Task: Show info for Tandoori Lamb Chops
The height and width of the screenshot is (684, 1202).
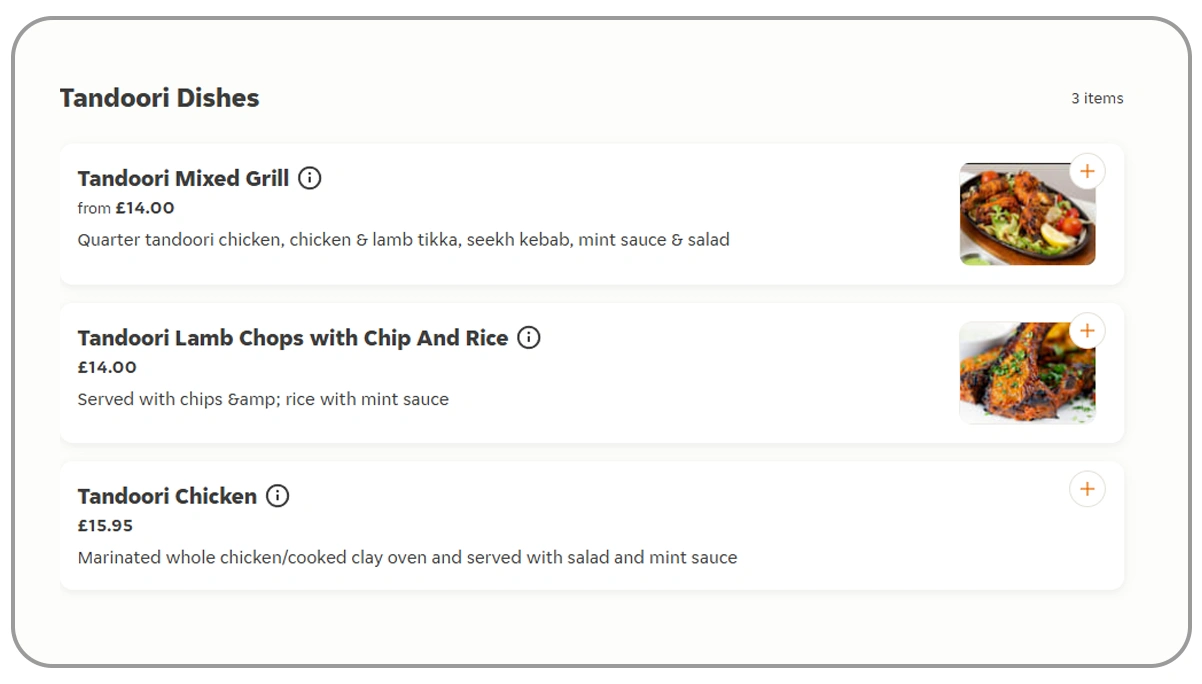Action: [529, 338]
